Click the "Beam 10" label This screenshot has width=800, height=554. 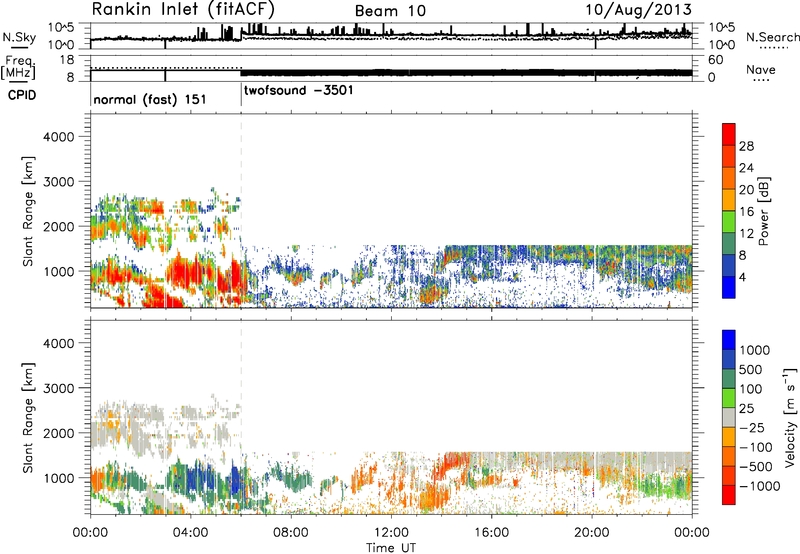390,11
